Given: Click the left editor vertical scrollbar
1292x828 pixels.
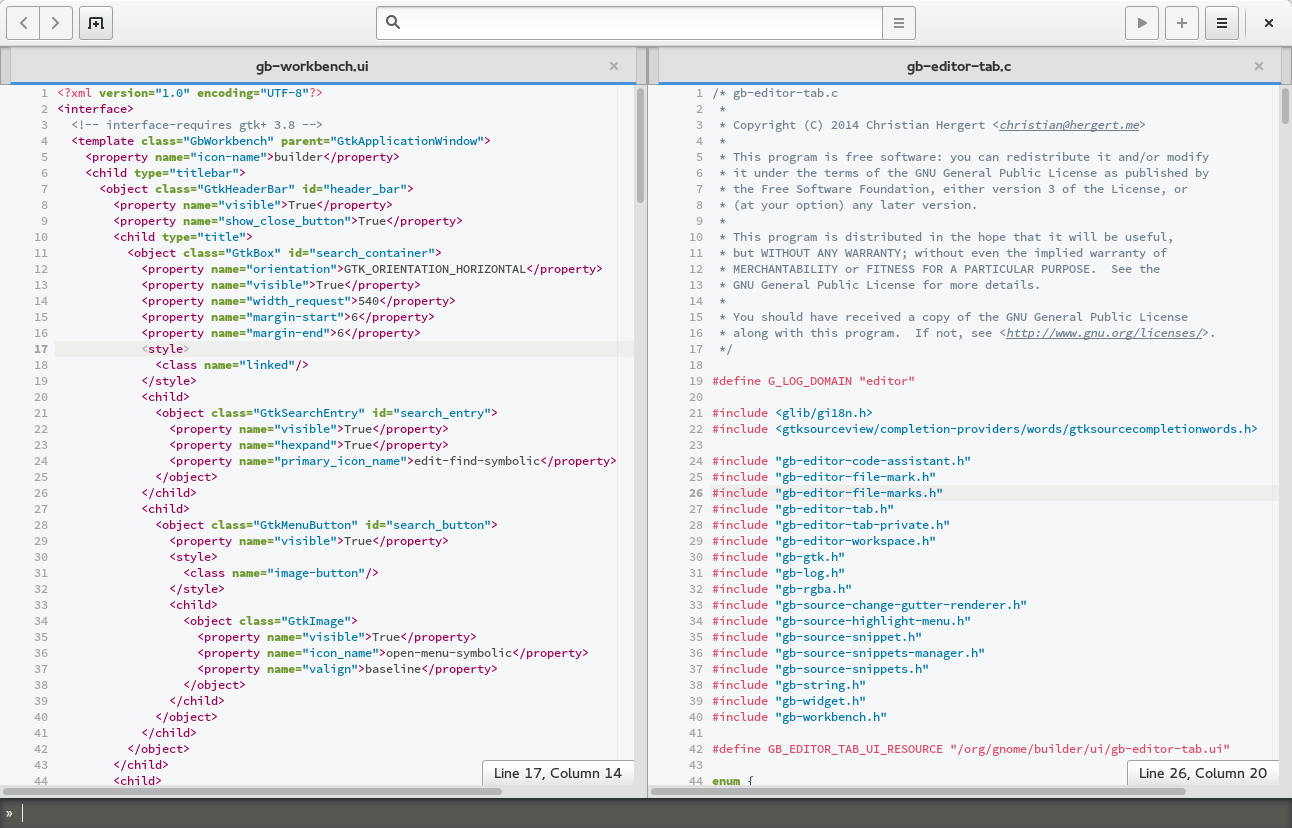Looking at the screenshot, I should coord(640,145).
